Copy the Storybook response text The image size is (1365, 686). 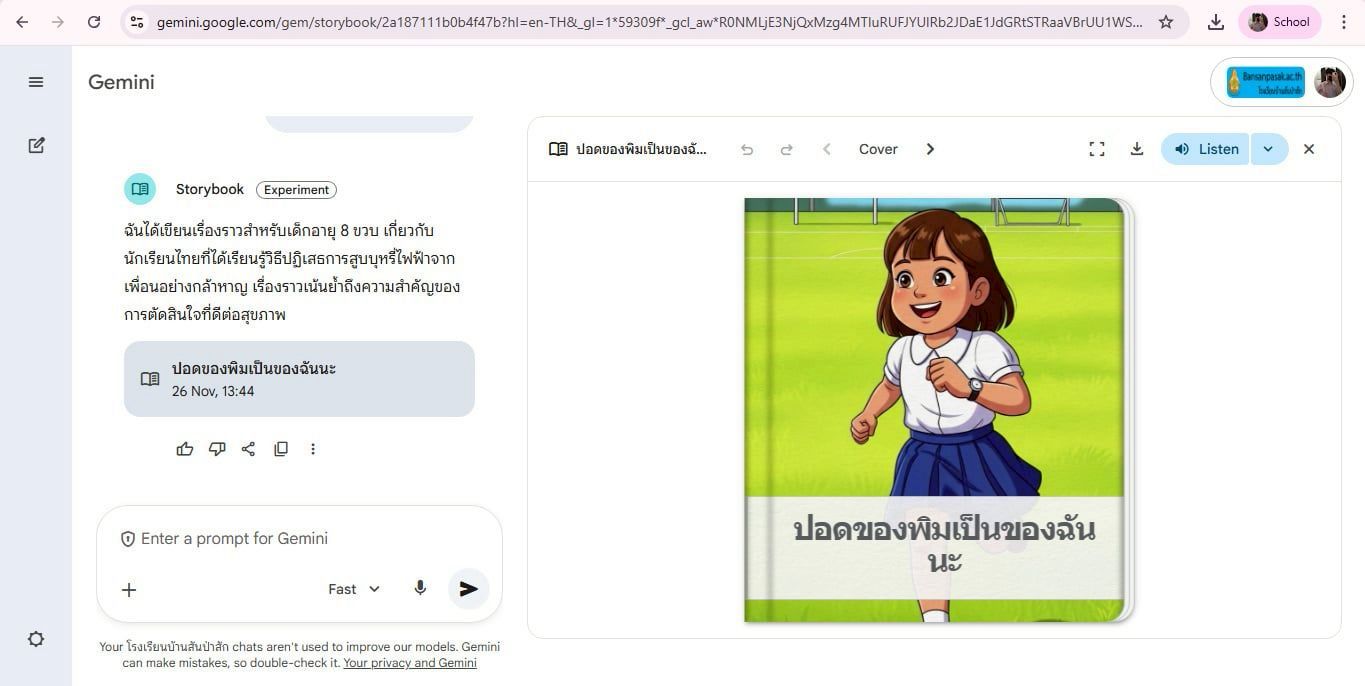[x=281, y=449]
